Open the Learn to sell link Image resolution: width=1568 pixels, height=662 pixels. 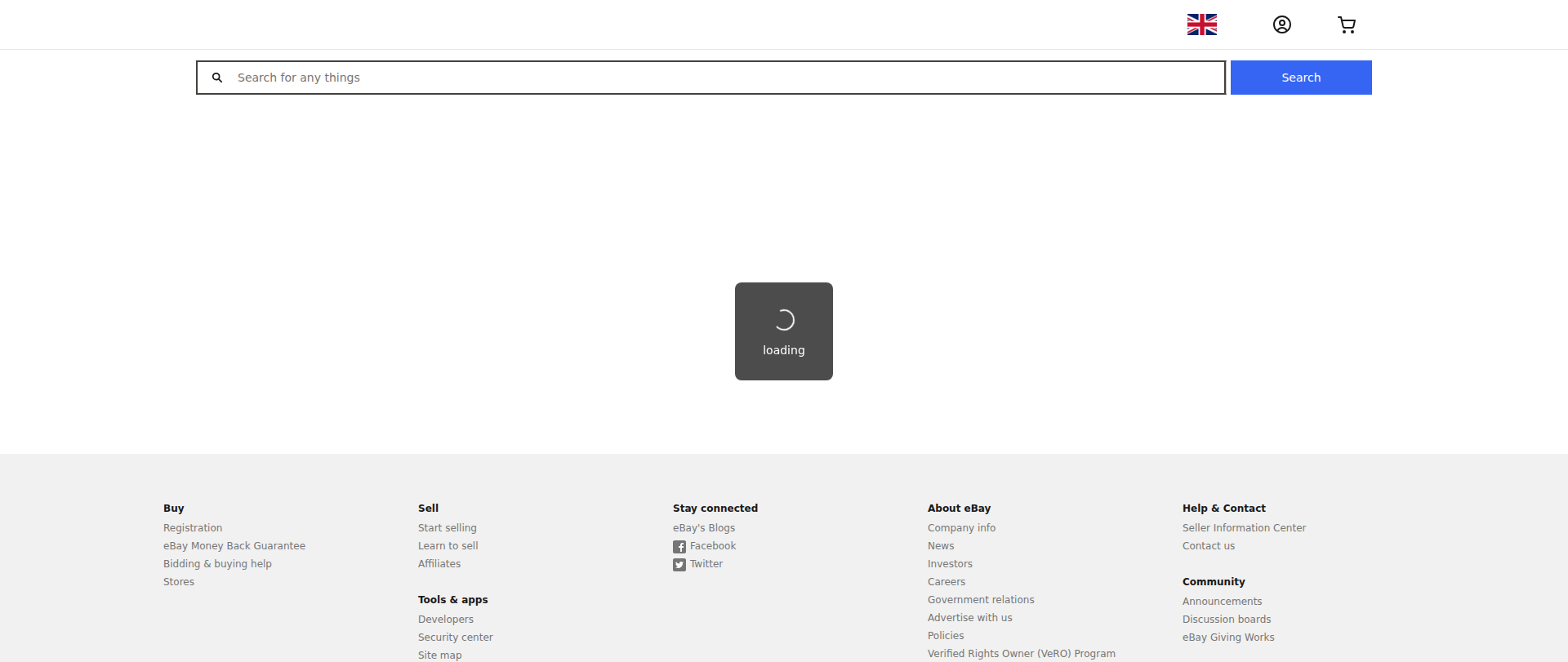(x=448, y=546)
